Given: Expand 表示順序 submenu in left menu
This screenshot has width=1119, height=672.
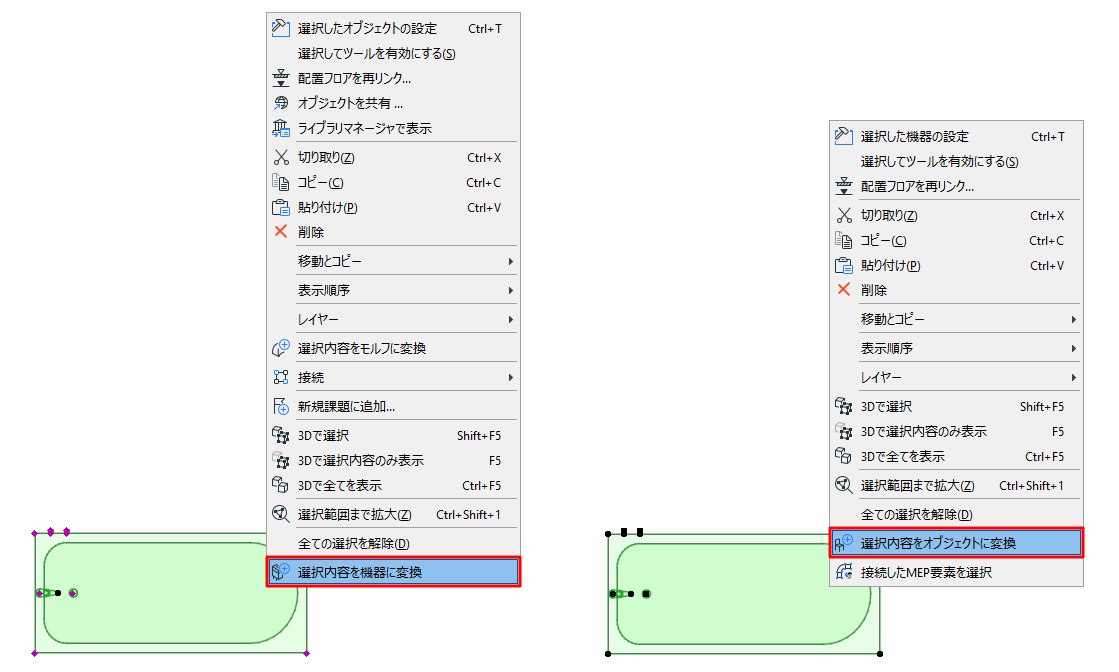Looking at the screenshot, I should [511, 290].
